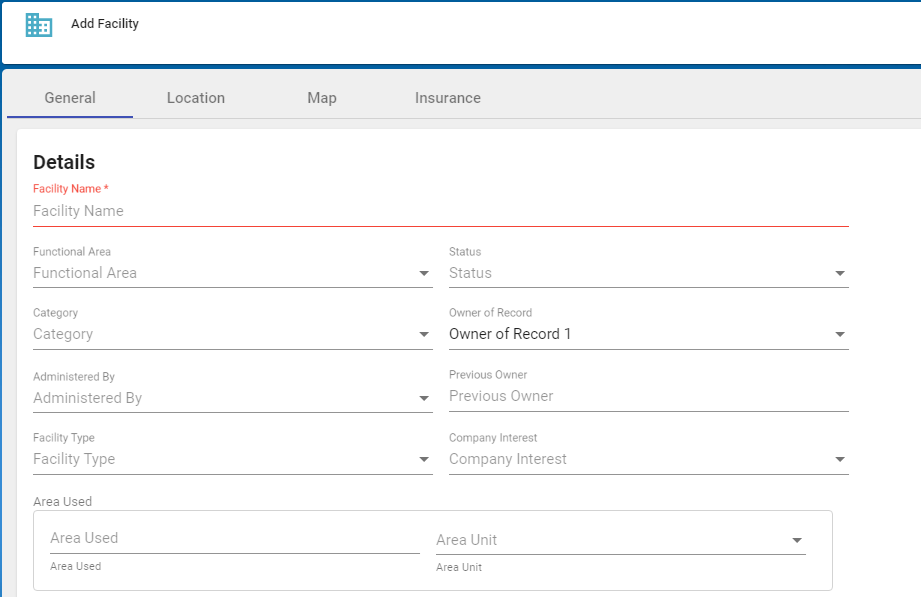Viewport: 921px width, 597px height.
Task: Click the facility building icon in header
Action: click(x=39, y=25)
